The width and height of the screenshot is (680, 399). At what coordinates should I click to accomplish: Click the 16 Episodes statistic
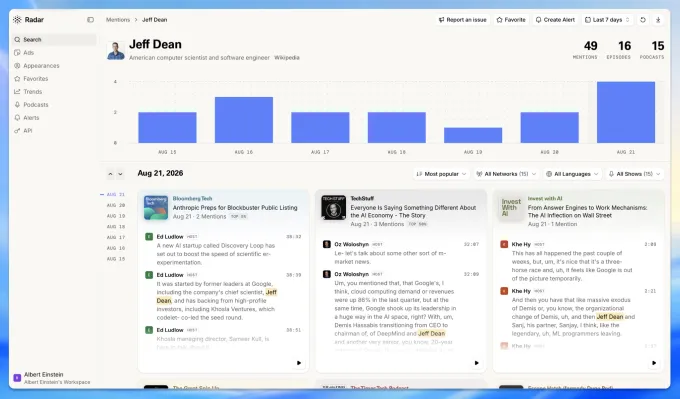(619, 50)
